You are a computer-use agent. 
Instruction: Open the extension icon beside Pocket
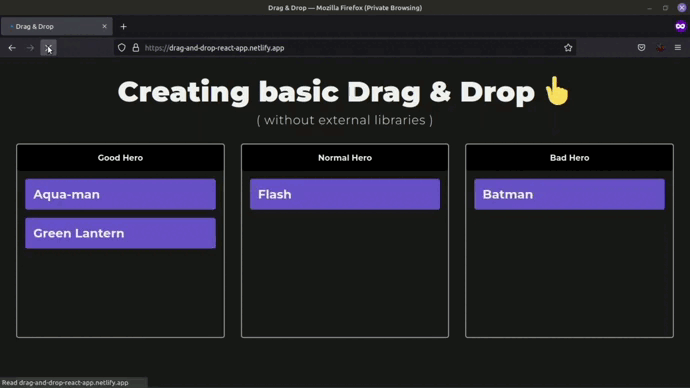[661, 48]
